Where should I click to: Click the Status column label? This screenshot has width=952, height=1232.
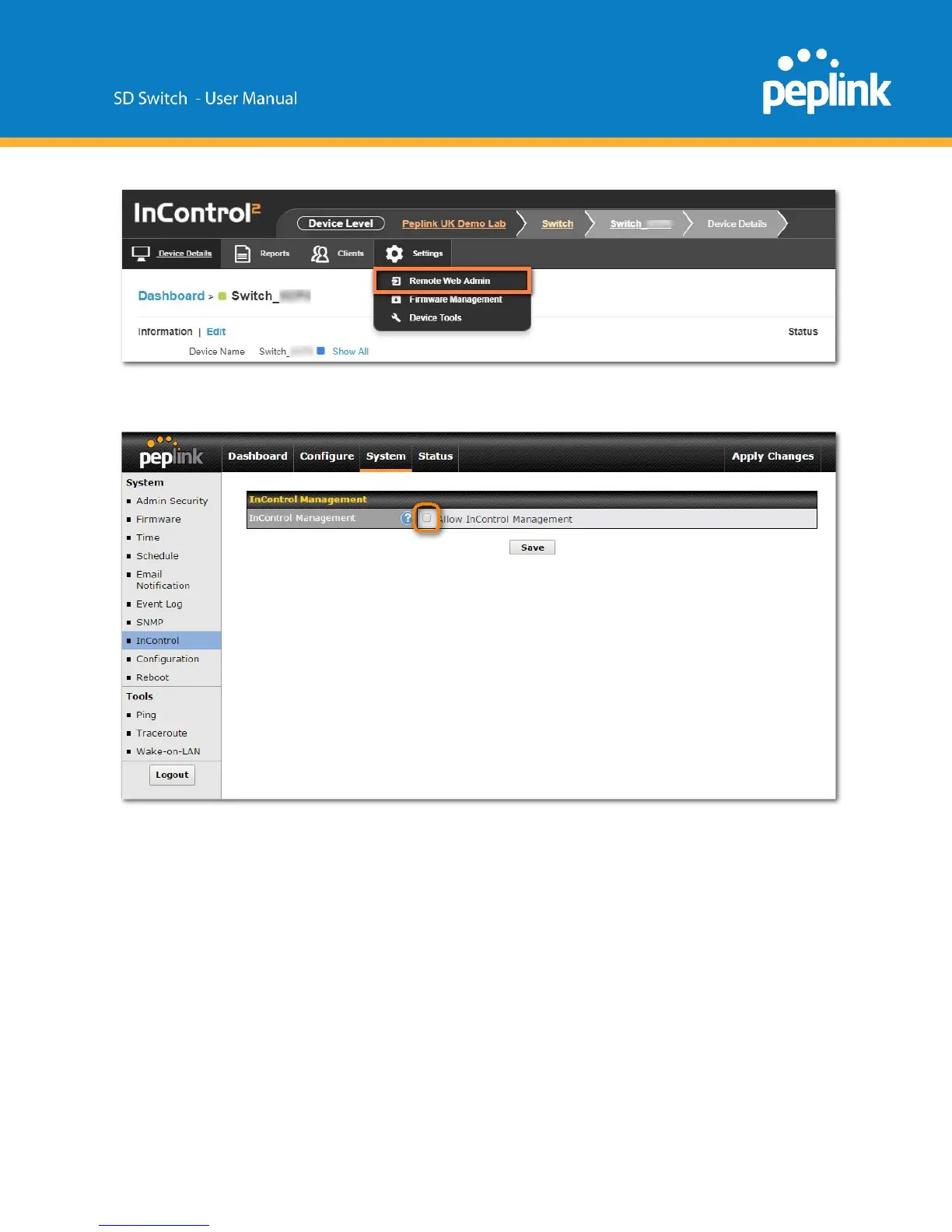click(x=803, y=331)
